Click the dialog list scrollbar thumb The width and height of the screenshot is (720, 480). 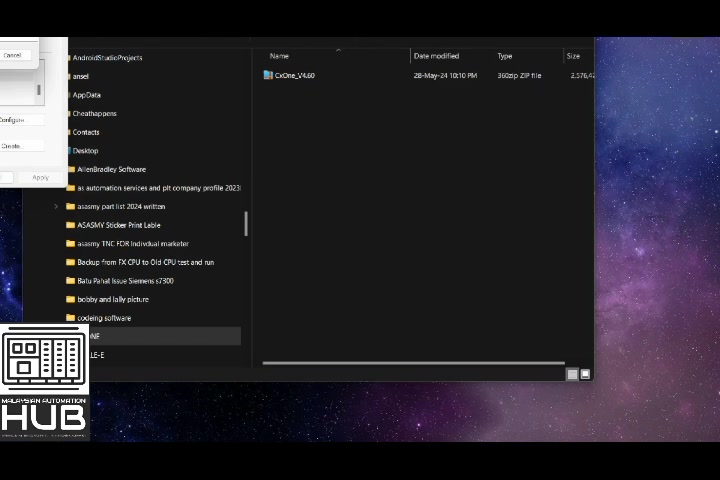click(39, 90)
